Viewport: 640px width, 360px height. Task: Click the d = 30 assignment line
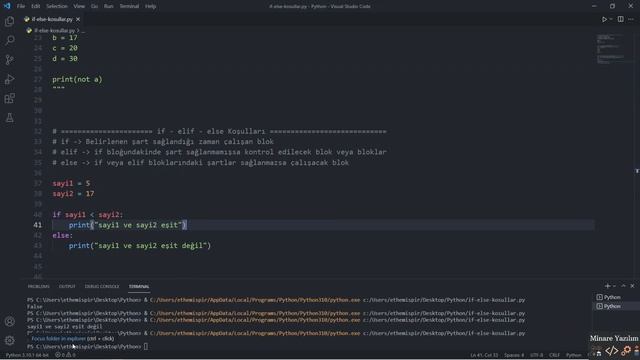(65, 58)
